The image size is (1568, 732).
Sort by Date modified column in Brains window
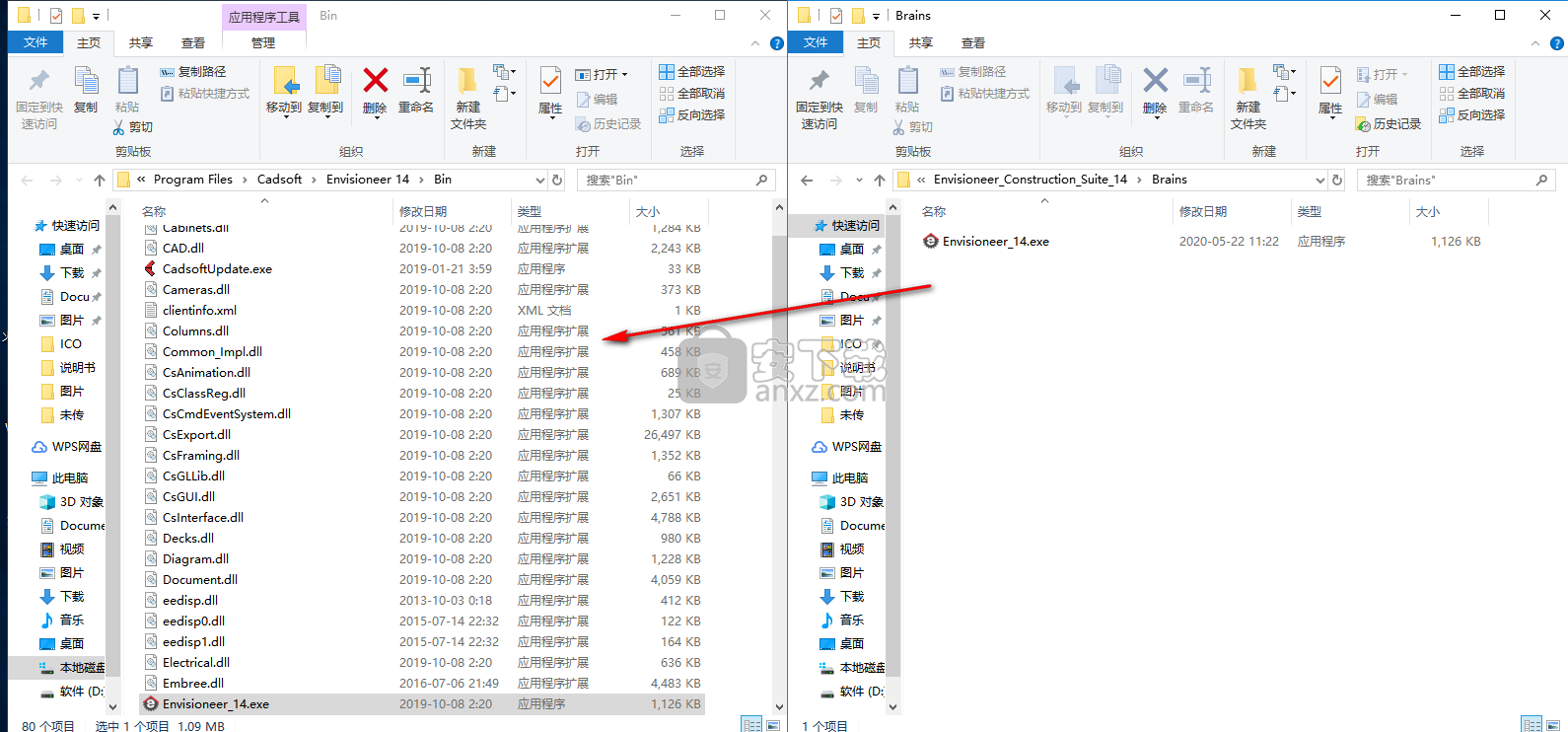(x=1203, y=211)
